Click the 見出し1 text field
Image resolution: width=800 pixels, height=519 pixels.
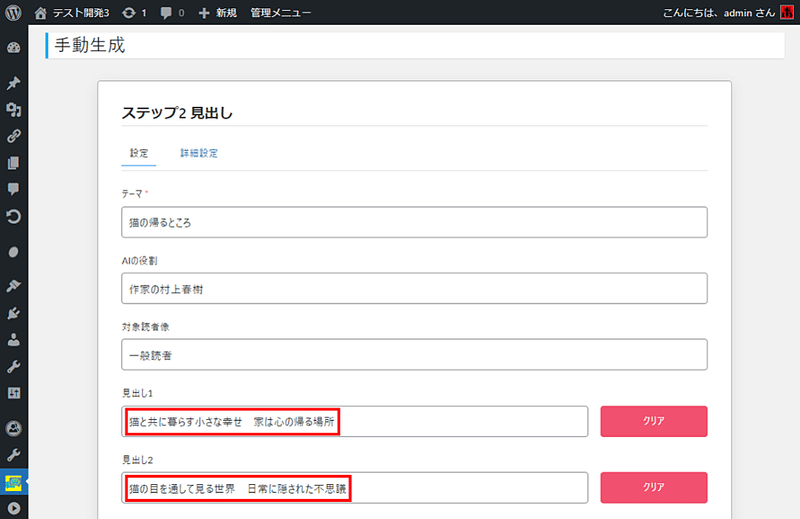(355, 422)
